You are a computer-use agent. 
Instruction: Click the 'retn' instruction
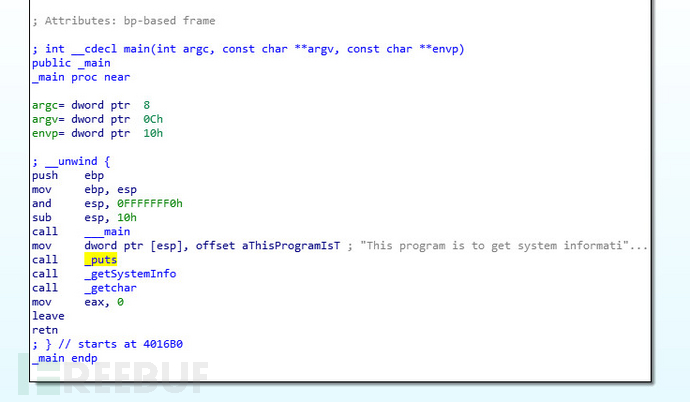click(x=45, y=330)
